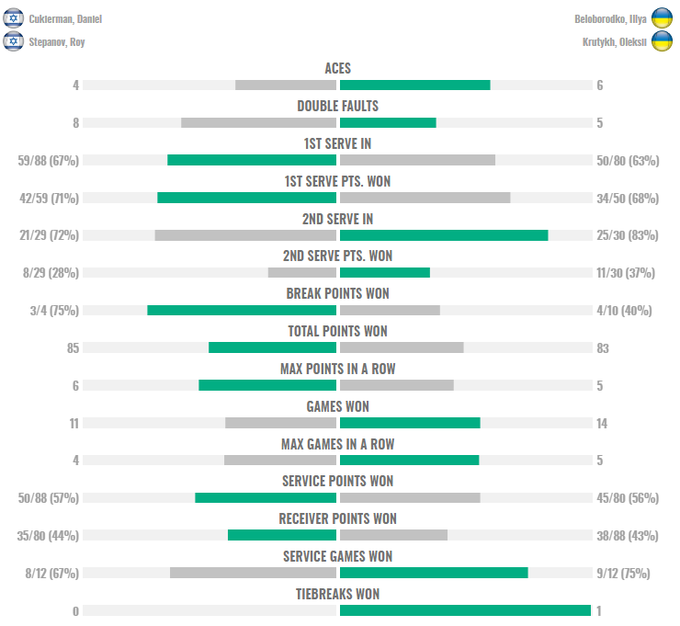Click the green Tiebreaks Won bar
The image size is (680, 626).
465,611
